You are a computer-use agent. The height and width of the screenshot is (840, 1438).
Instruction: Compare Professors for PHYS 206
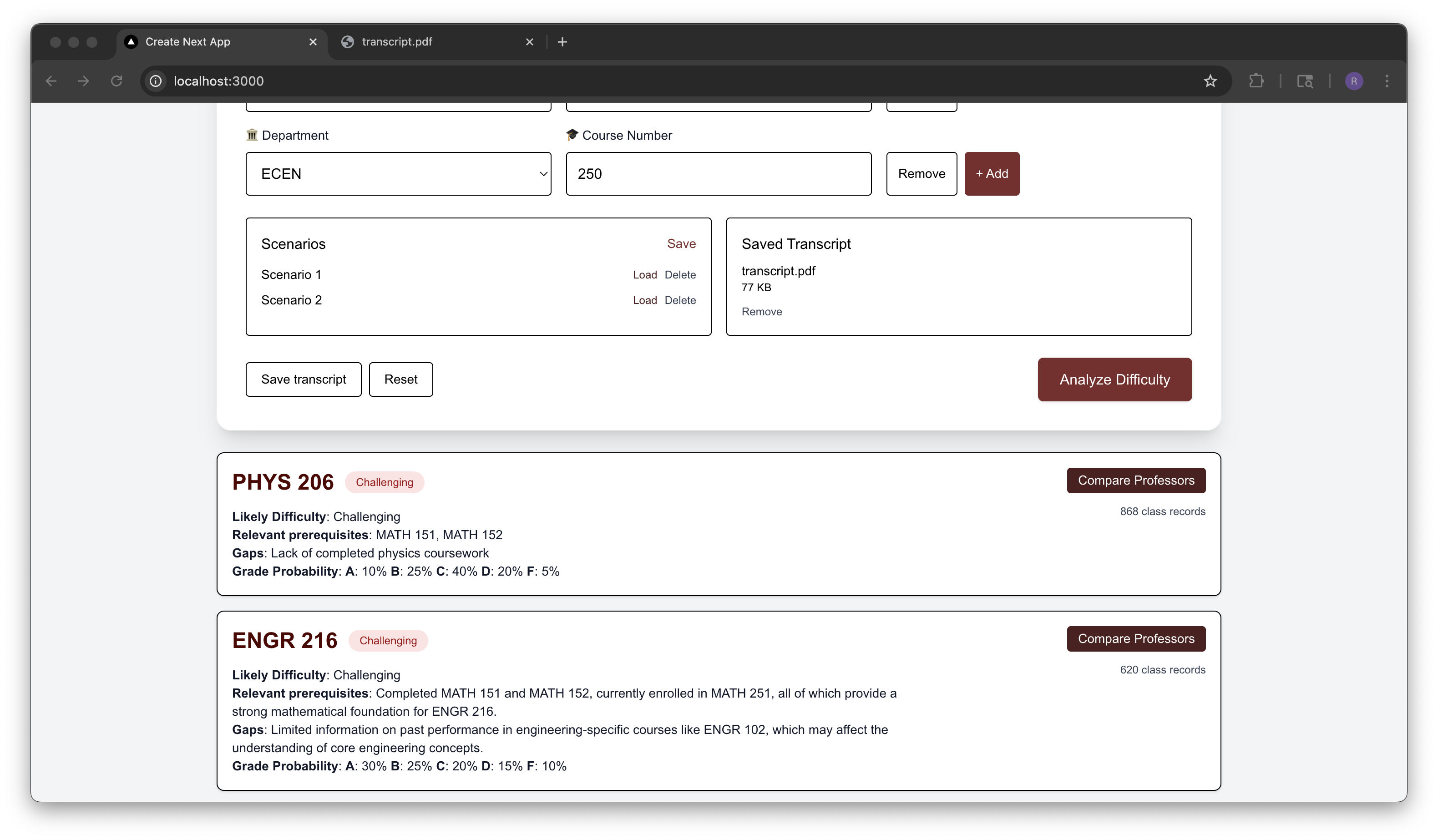tap(1135, 481)
